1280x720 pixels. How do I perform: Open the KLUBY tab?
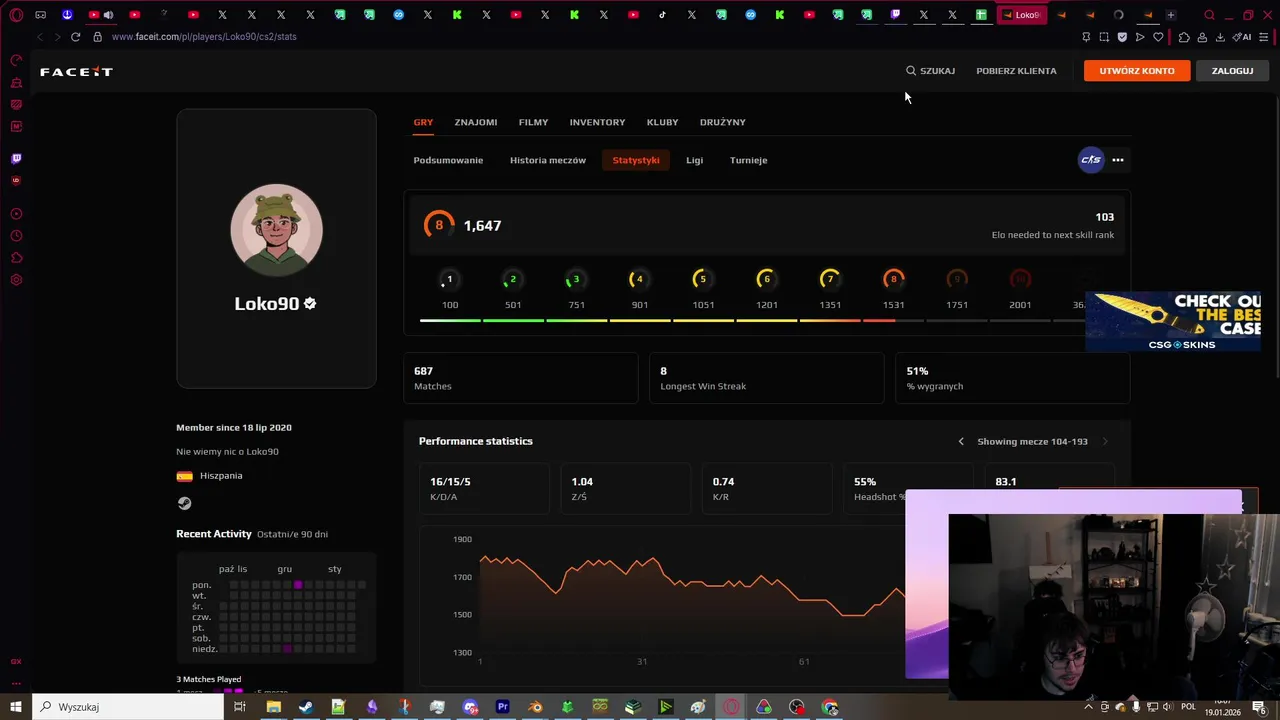662,122
